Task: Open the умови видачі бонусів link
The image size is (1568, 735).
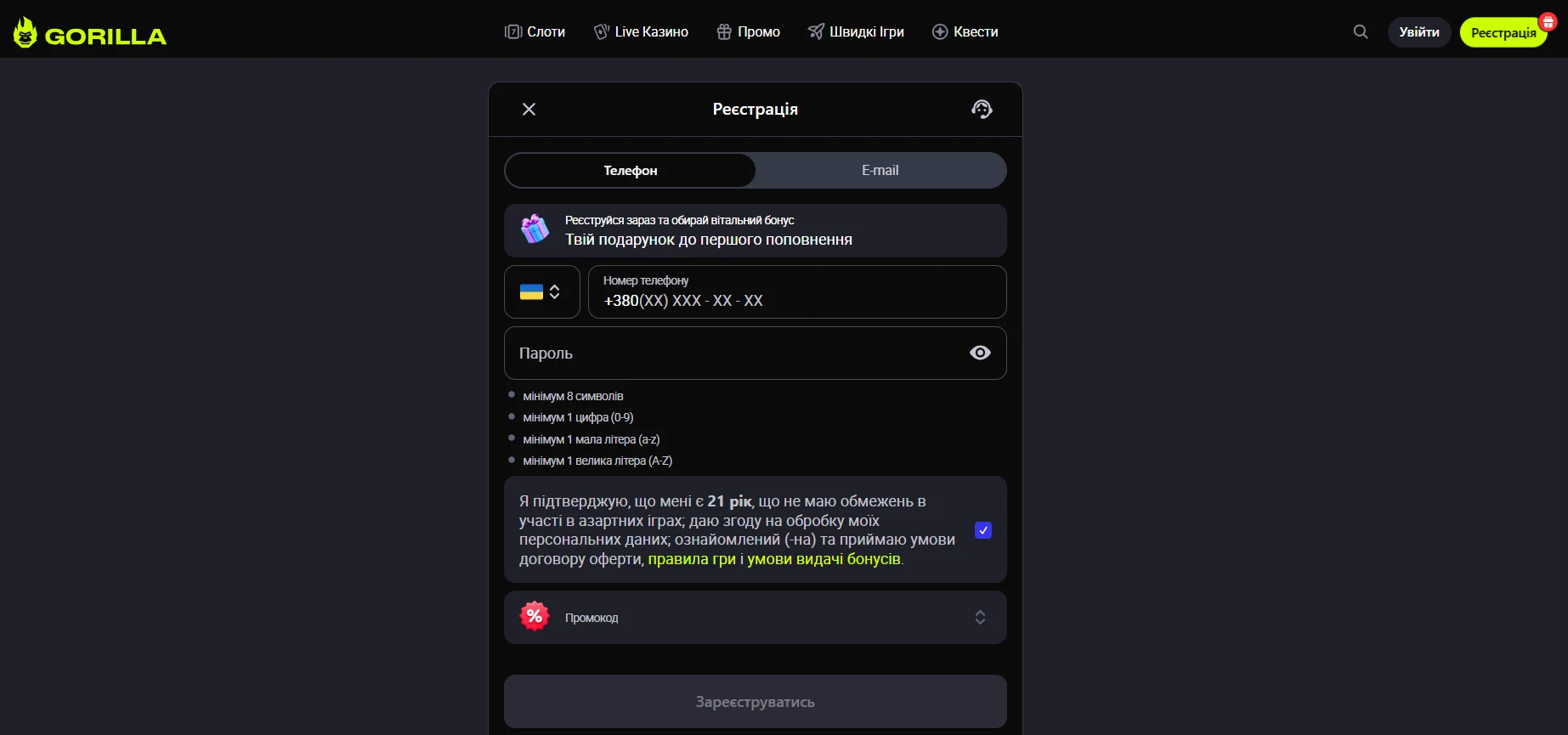Action: 824,559
